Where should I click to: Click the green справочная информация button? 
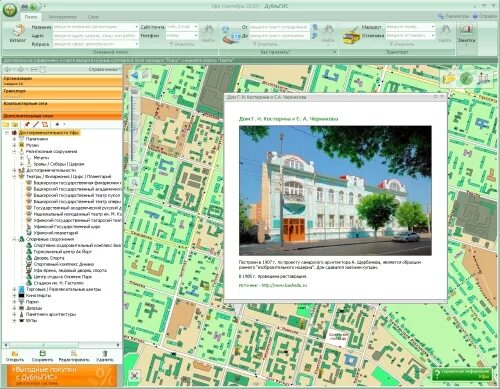pyautogui.click(x=462, y=374)
